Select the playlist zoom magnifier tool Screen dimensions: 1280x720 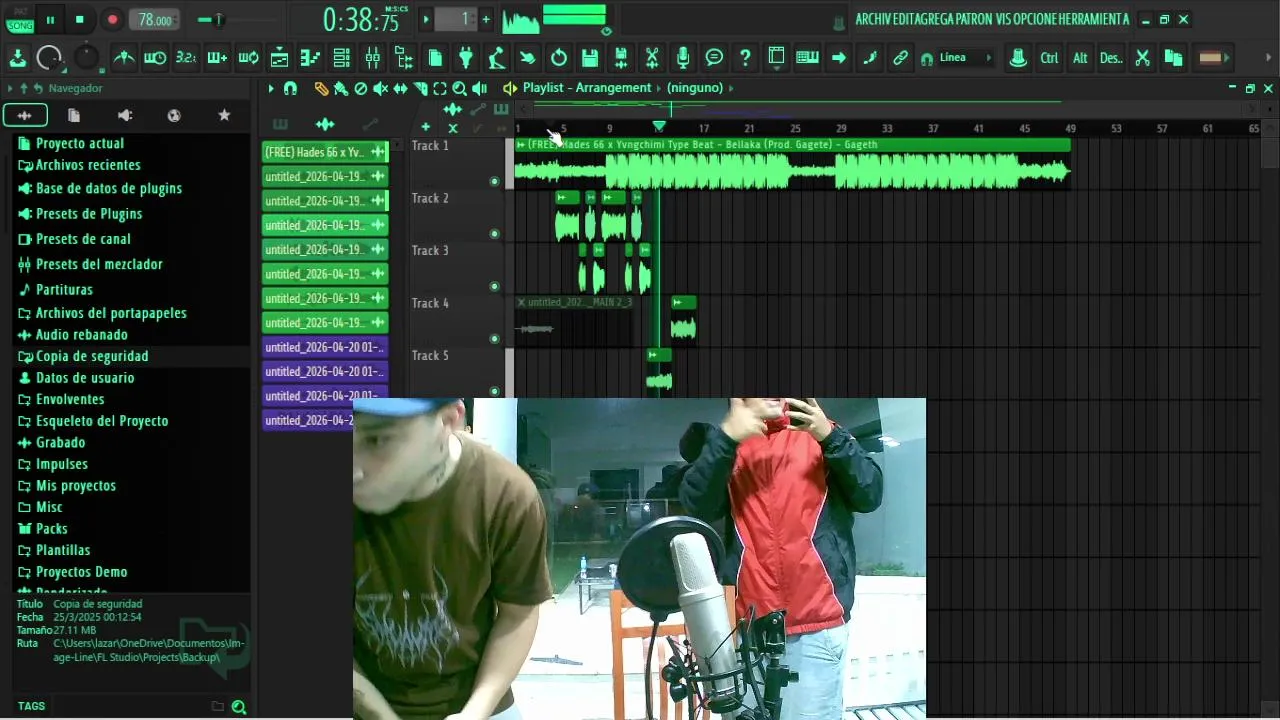tap(459, 88)
